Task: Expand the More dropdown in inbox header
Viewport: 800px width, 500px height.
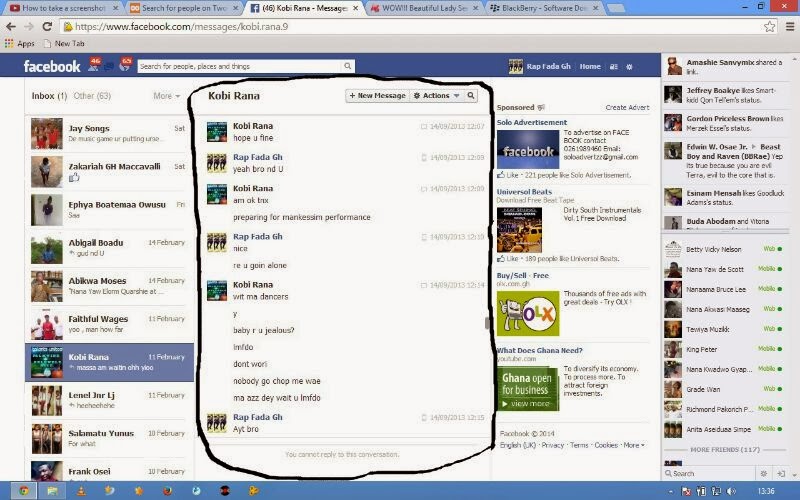Action: pos(166,96)
